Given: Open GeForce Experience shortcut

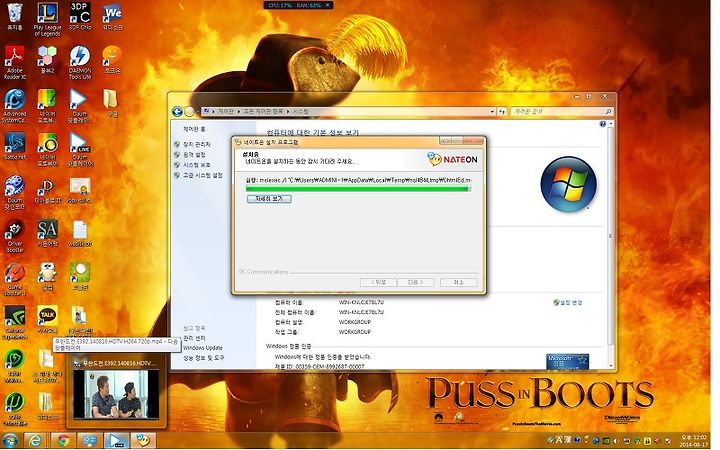Looking at the screenshot, I should click(x=15, y=322).
